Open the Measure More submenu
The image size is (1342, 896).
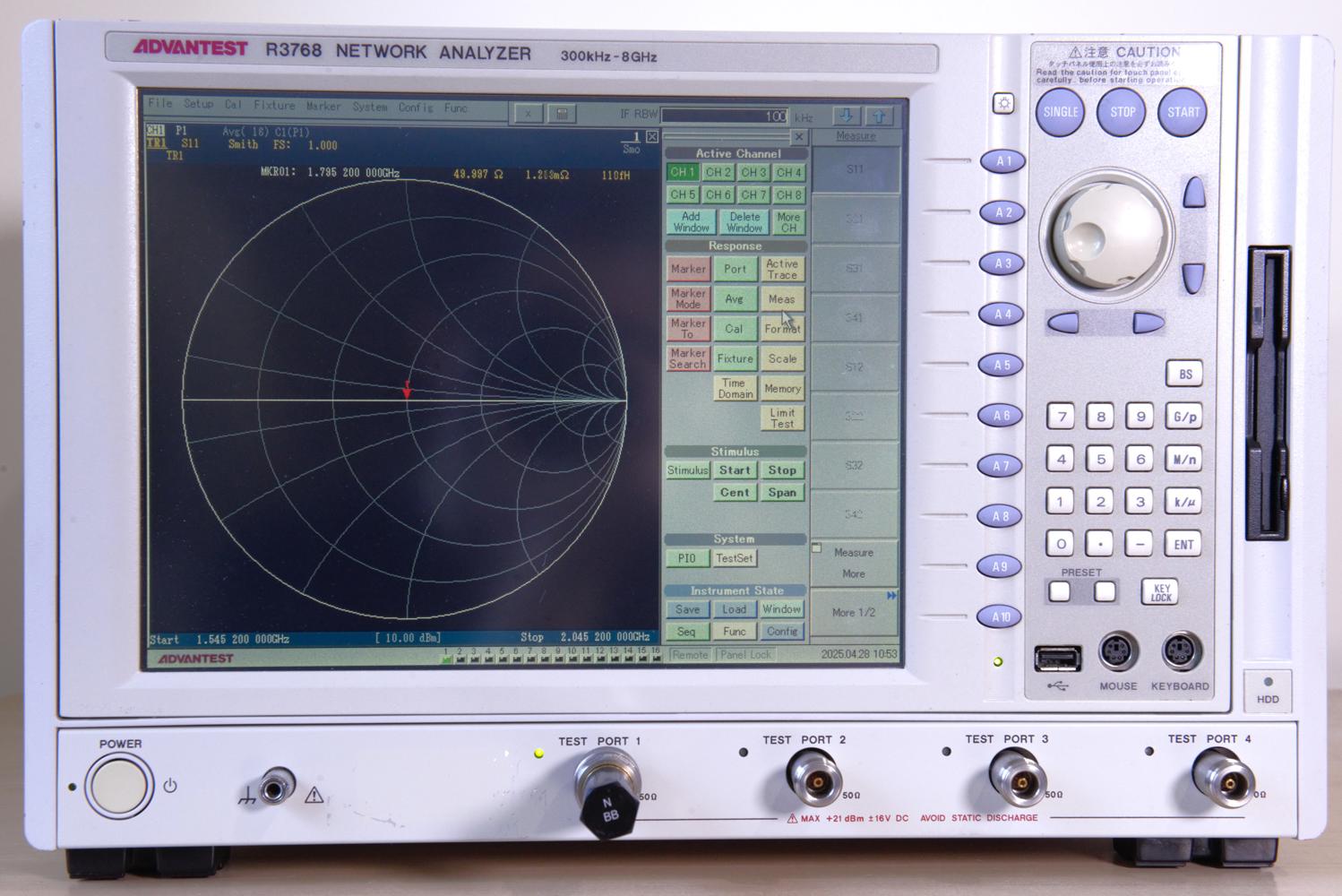coord(854,563)
